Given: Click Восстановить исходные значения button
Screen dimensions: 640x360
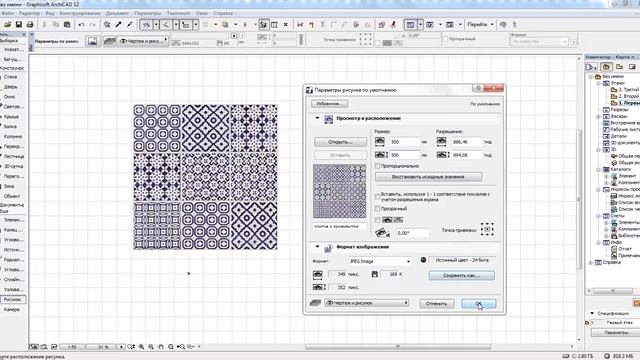Looking at the screenshot, I should click(x=428, y=177).
